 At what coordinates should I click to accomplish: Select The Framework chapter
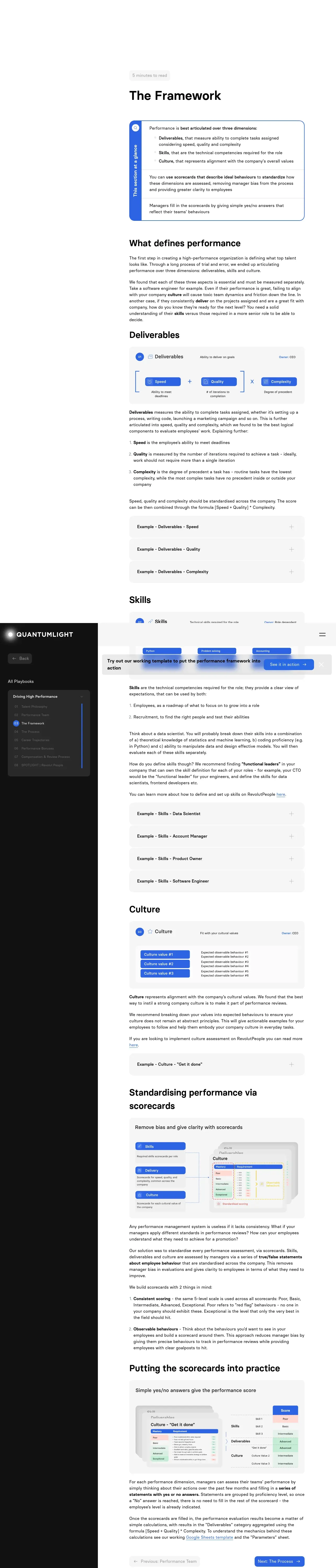(33, 723)
